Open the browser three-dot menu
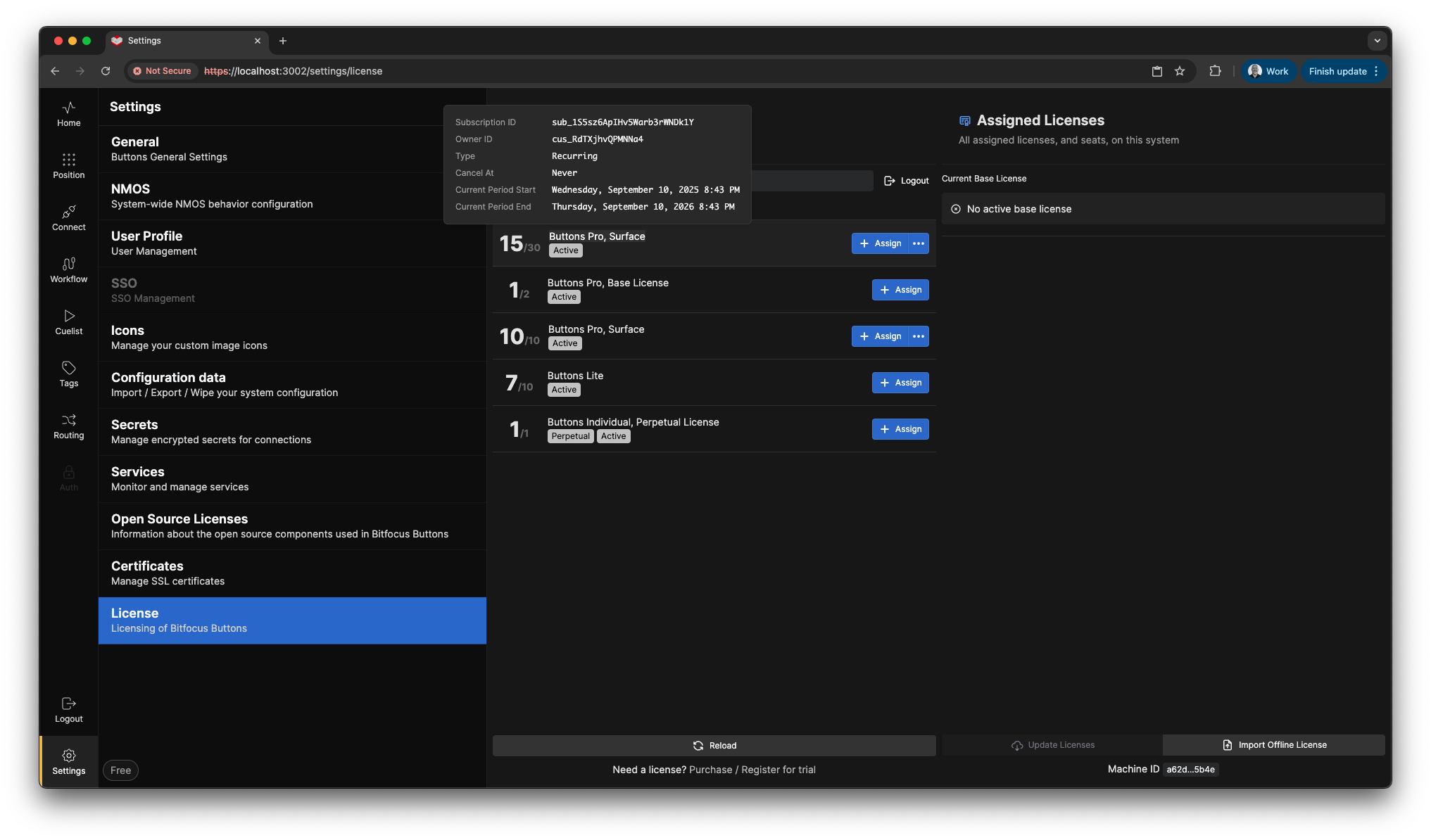Viewport: 1431px width, 840px height. (x=1376, y=71)
